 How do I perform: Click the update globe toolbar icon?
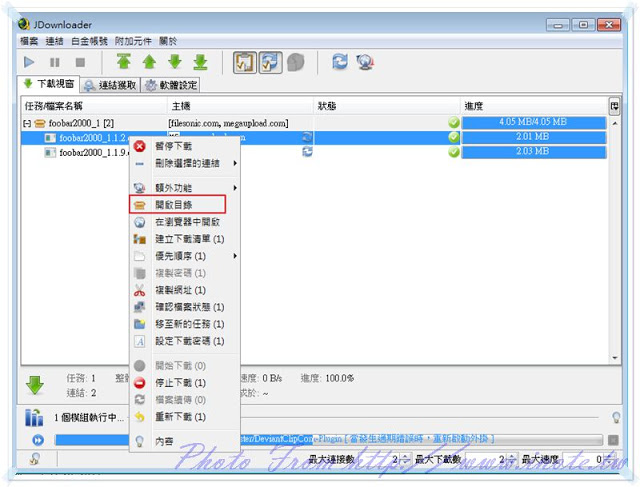(x=365, y=62)
